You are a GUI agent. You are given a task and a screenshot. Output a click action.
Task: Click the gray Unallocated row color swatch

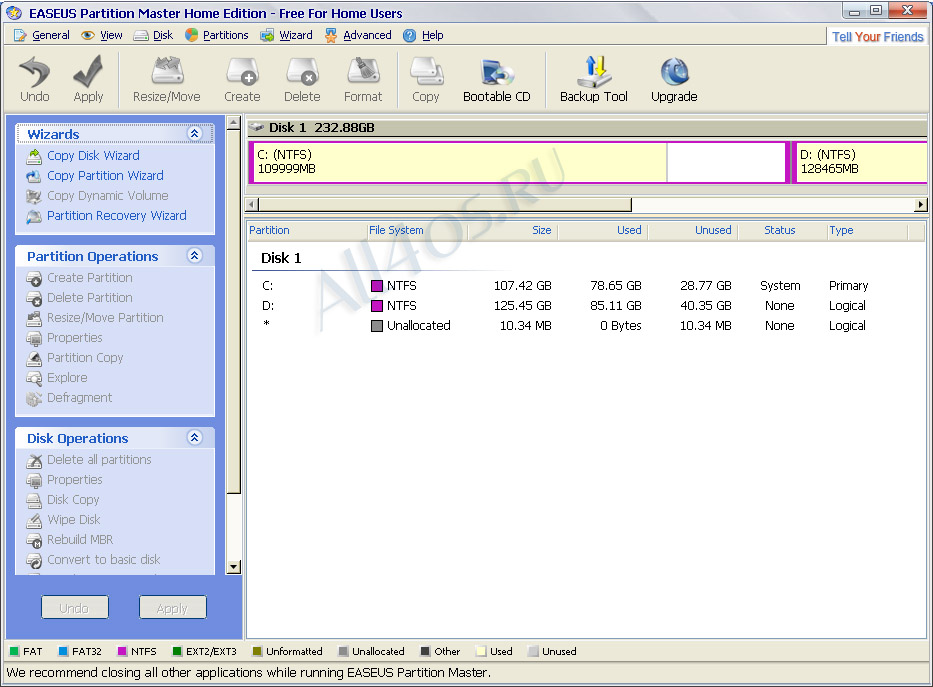pos(377,326)
